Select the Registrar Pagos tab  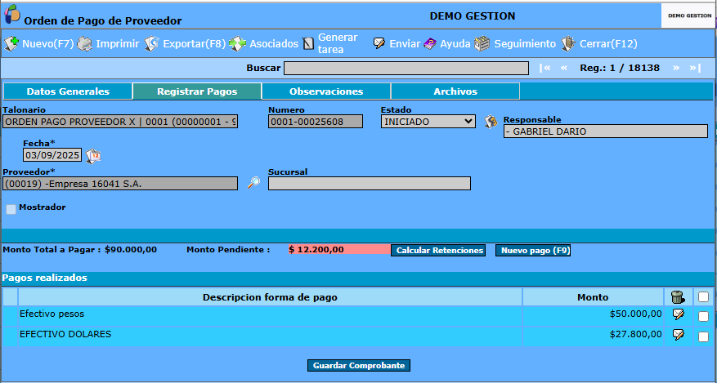[x=197, y=91]
